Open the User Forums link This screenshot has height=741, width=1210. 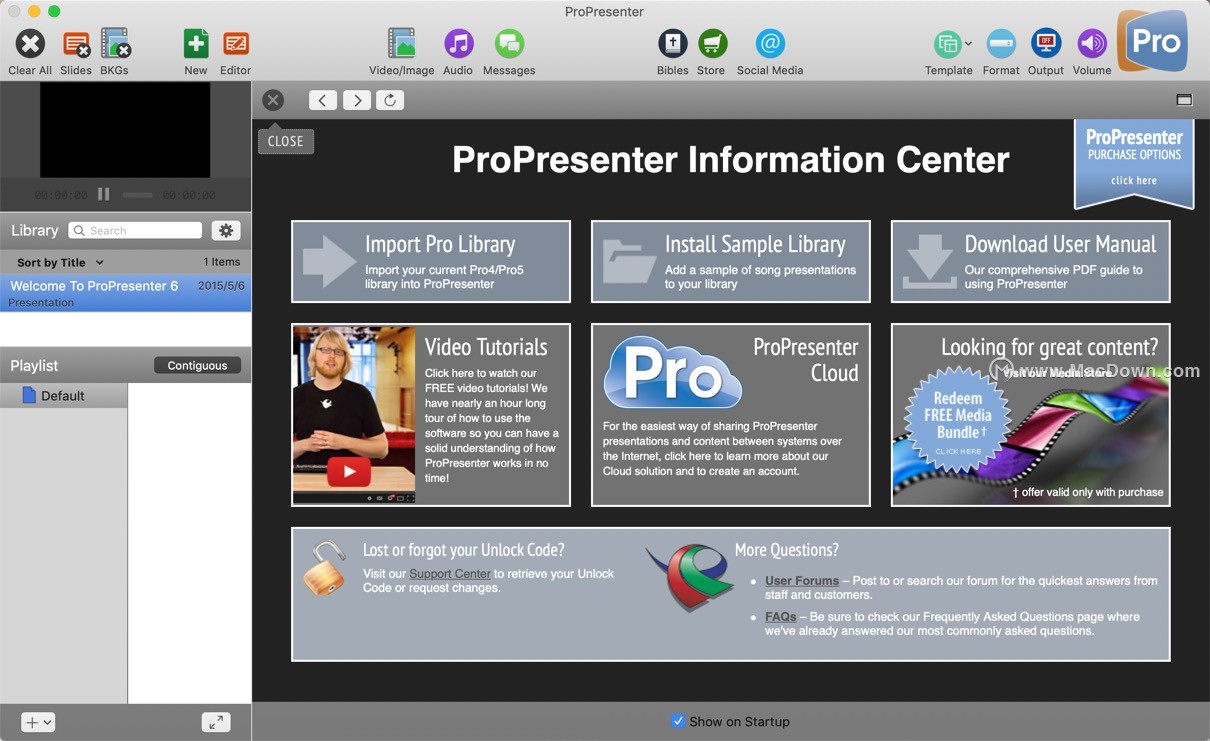point(802,581)
